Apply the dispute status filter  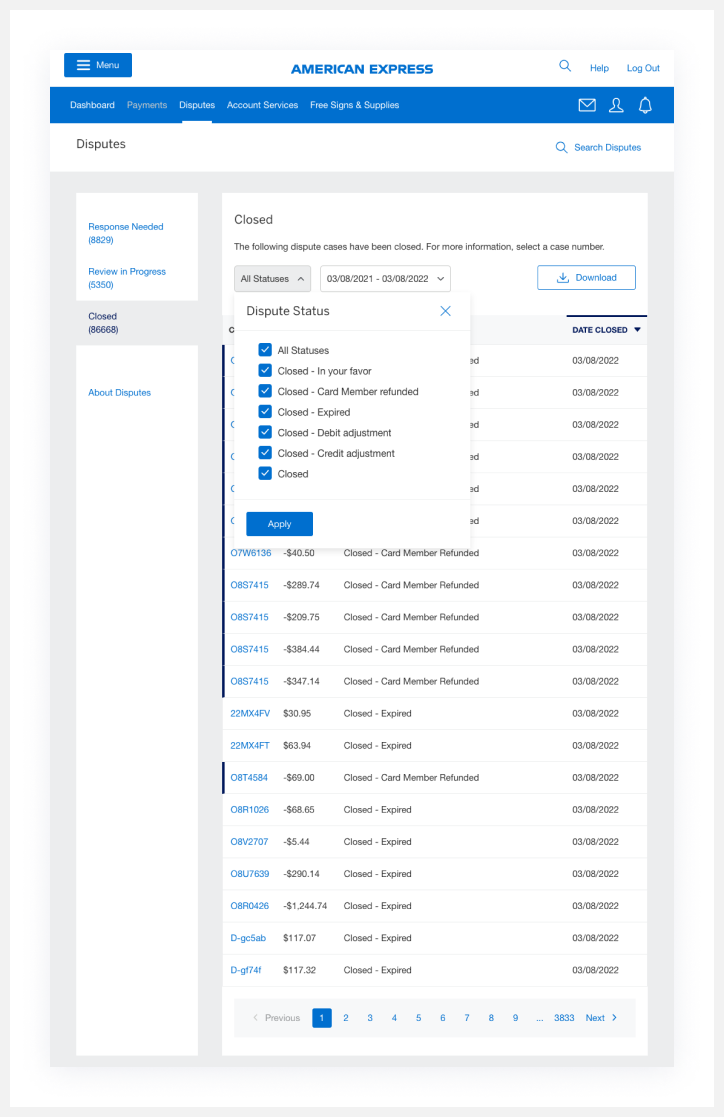(x=279, y=524)
